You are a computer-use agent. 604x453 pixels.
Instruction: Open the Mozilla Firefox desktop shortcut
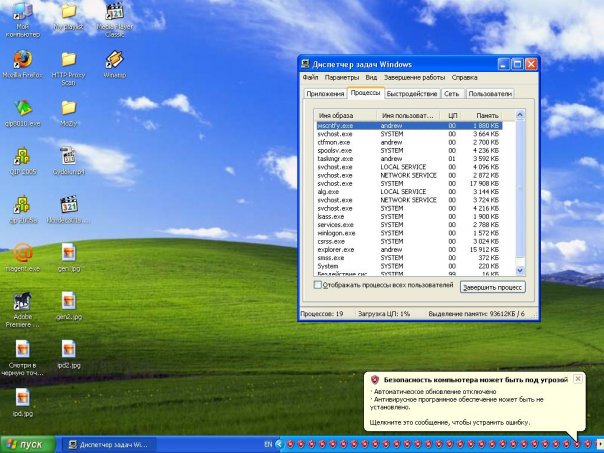point(21,60)
